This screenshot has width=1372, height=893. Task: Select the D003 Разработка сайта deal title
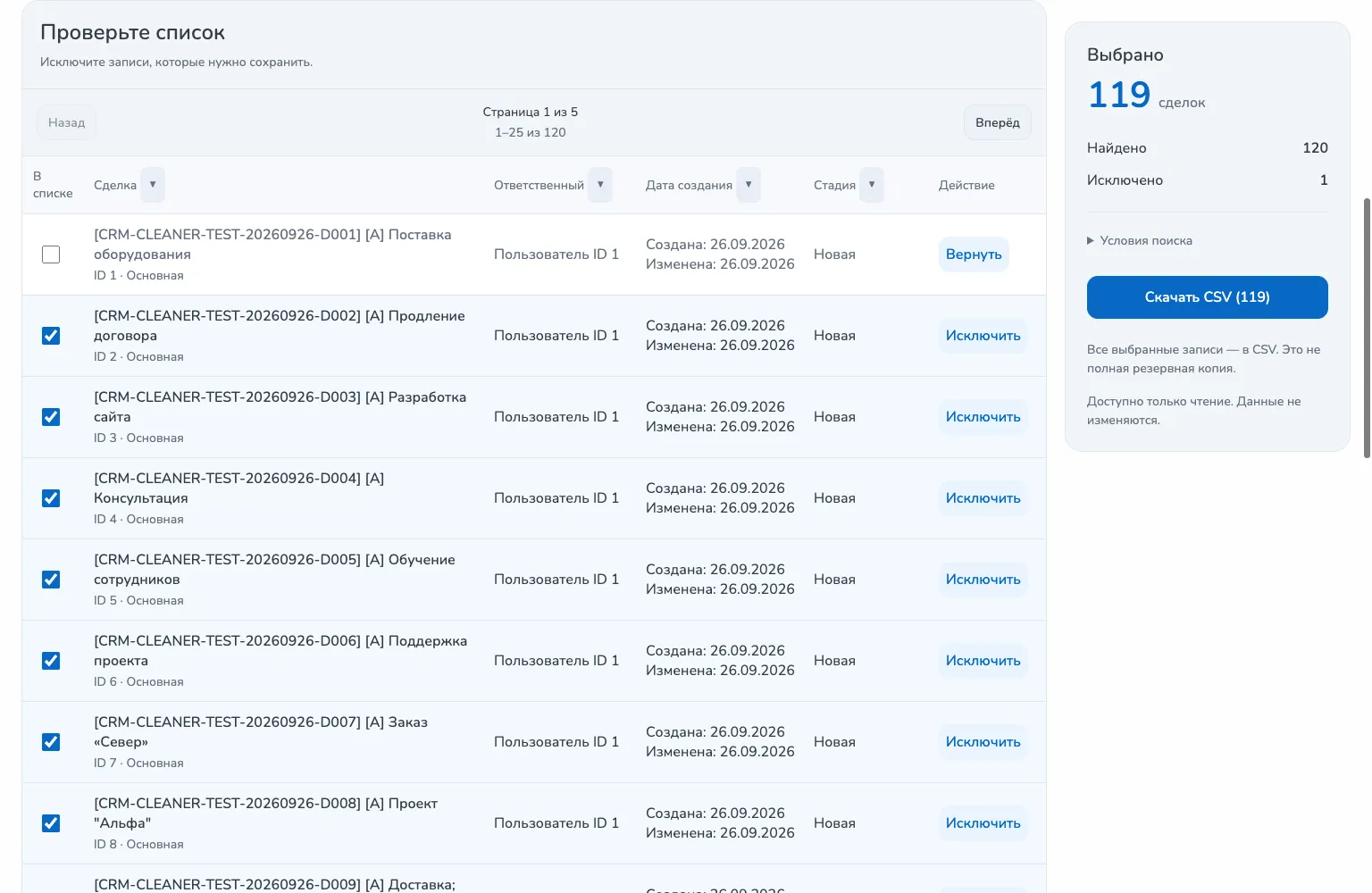tap(280, 407)
